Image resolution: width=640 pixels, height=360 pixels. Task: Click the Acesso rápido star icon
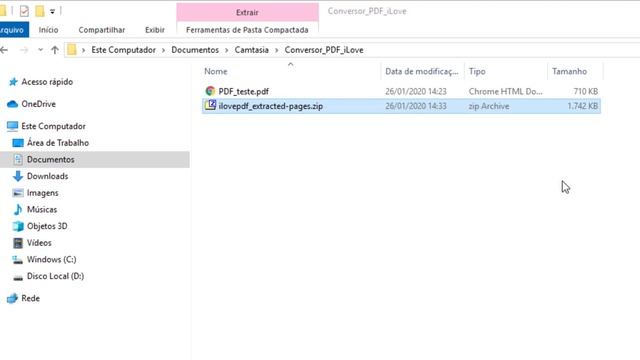(13, 82)
